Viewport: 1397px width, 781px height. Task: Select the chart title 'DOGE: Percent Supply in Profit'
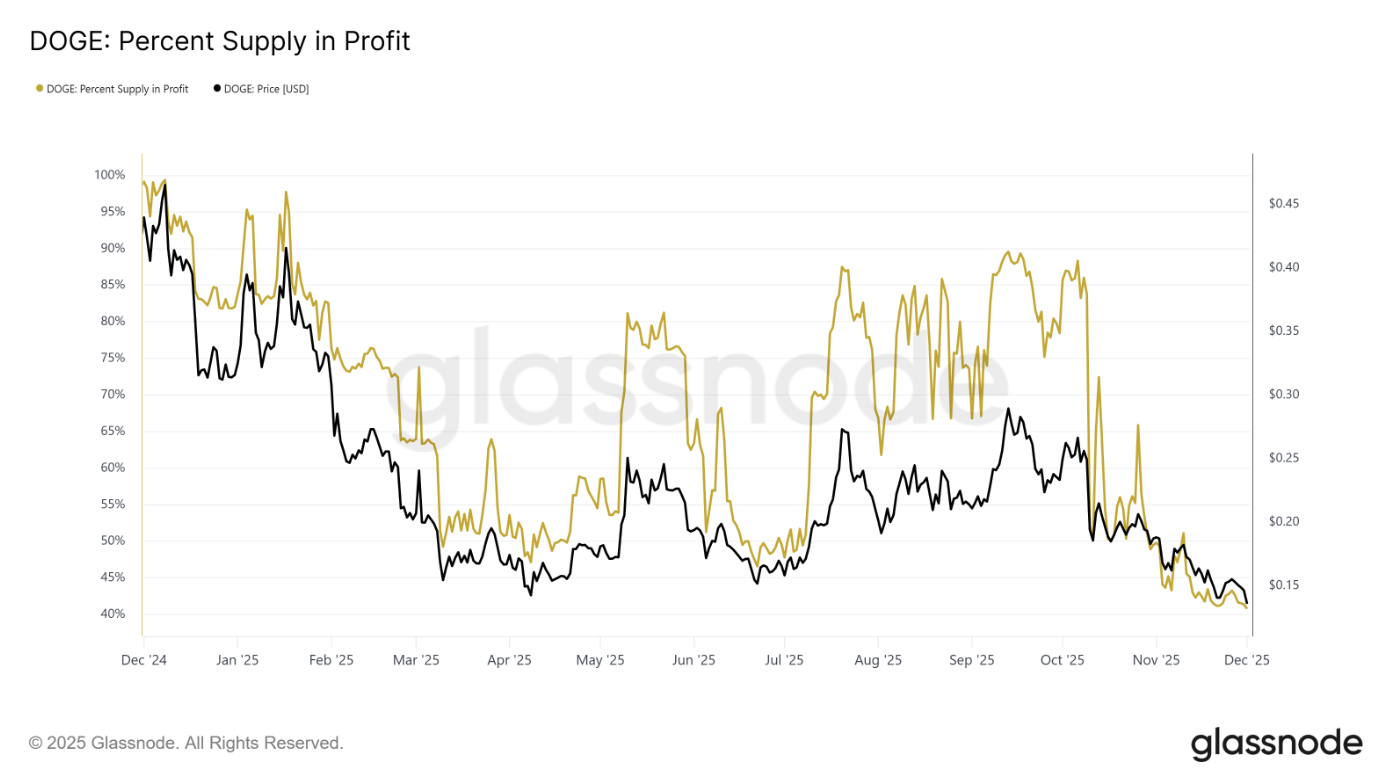pyautogui.click(x=220, y=41)
